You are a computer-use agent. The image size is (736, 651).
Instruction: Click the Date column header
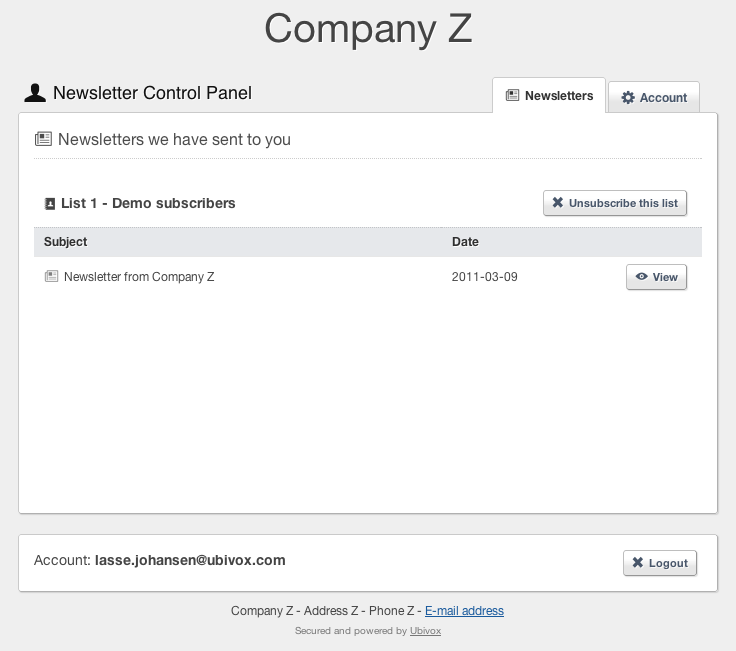click(x=465, y=242)
